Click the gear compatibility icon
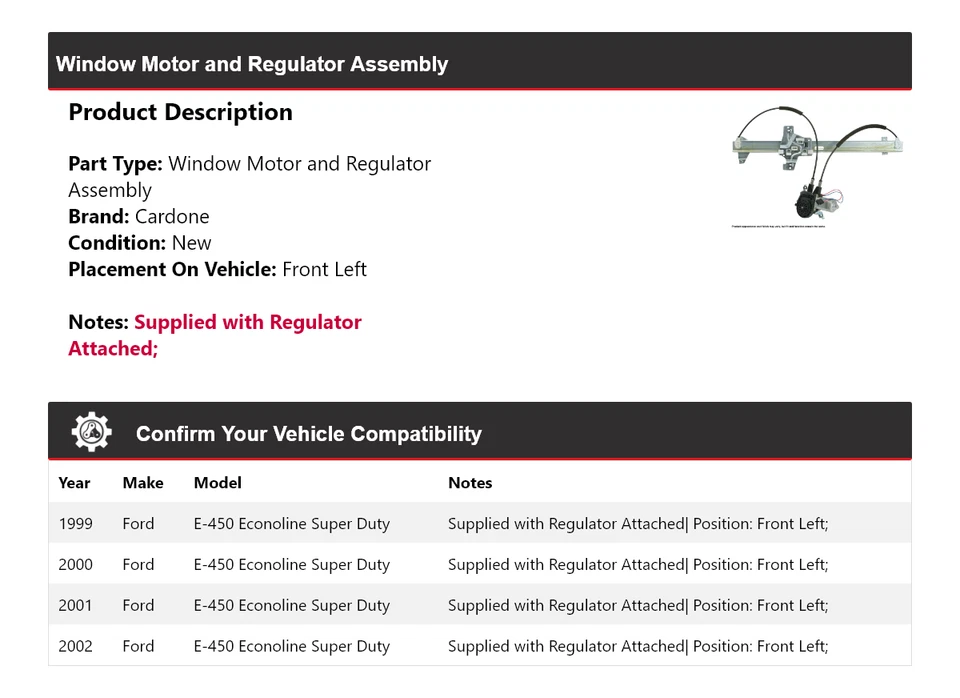Image resolution: width=960 pixels, height=698 pixels. (92, 432)
